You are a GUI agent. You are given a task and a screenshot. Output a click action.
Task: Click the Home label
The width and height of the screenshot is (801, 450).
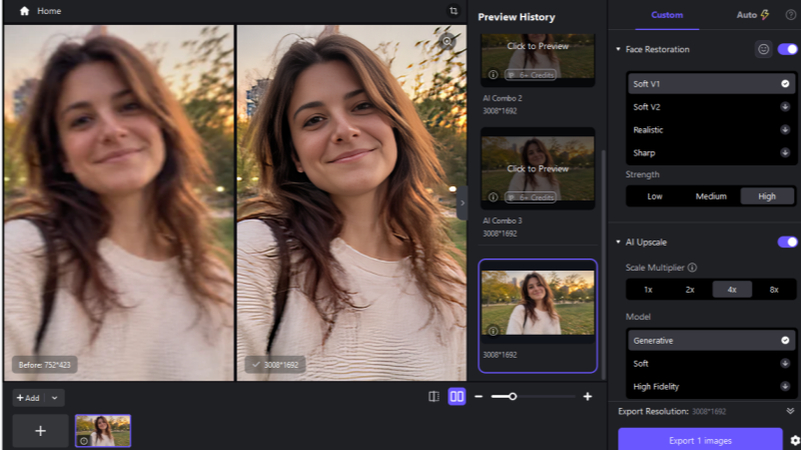[49, 11]
